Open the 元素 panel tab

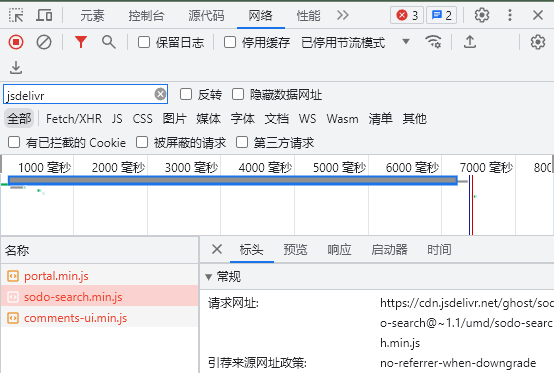pos(92,16)
